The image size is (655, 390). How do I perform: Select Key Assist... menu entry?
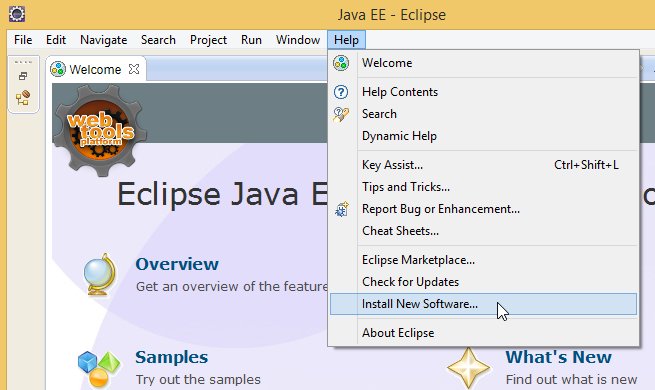click(x=483, y=165)
